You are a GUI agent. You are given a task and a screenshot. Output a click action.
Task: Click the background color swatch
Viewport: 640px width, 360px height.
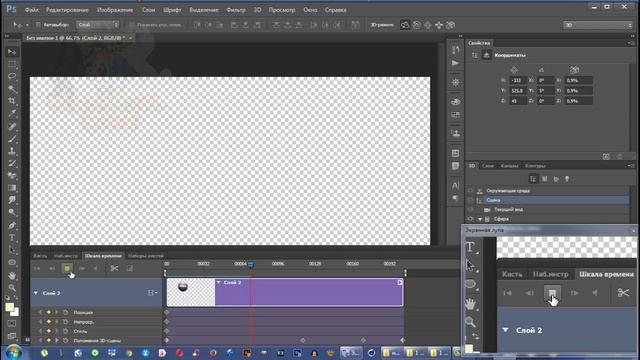coord(15,312)
